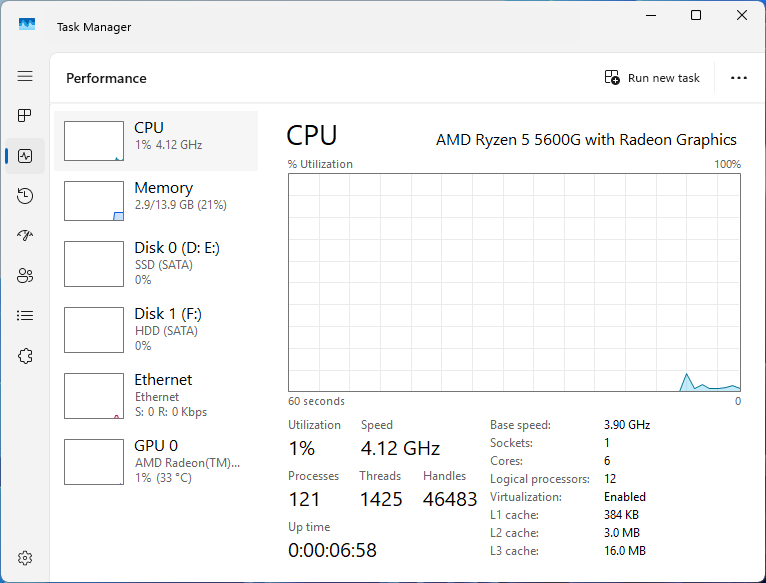
Task: Click the Virtualization Enabled value
Action: (x=625, y=497)
